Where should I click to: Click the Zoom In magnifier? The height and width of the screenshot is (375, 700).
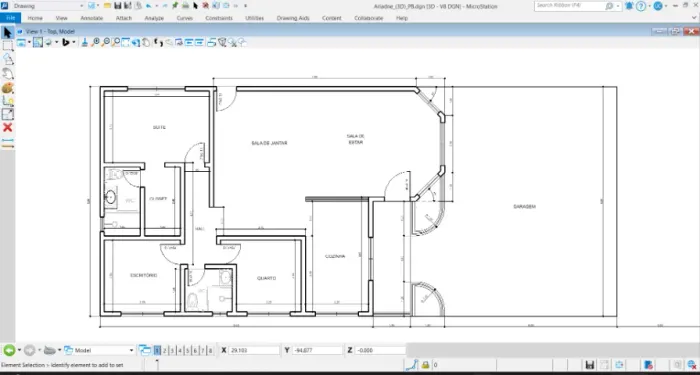click(95, 42)
